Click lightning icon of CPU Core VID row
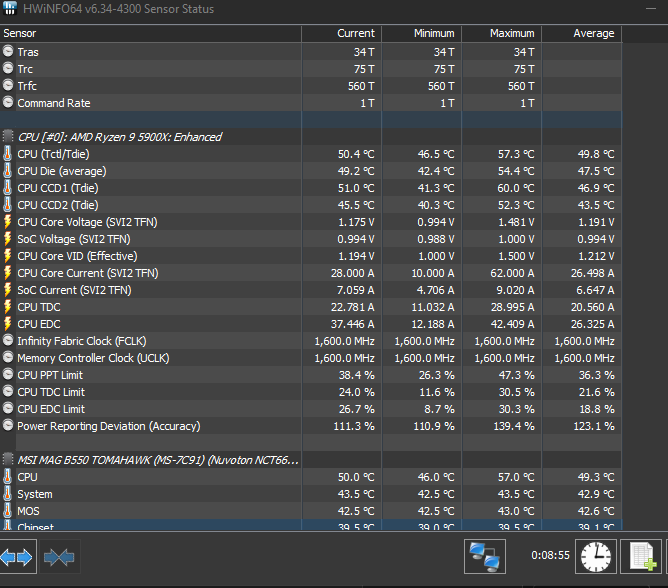Viewport: 668px width, 588px height. click(x=7, y=256)
